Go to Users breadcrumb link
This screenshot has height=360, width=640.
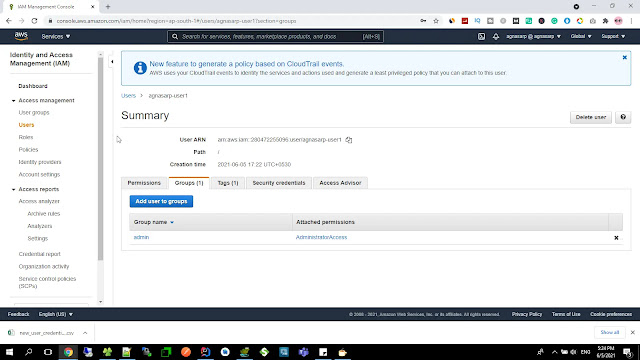coord(128,96)
